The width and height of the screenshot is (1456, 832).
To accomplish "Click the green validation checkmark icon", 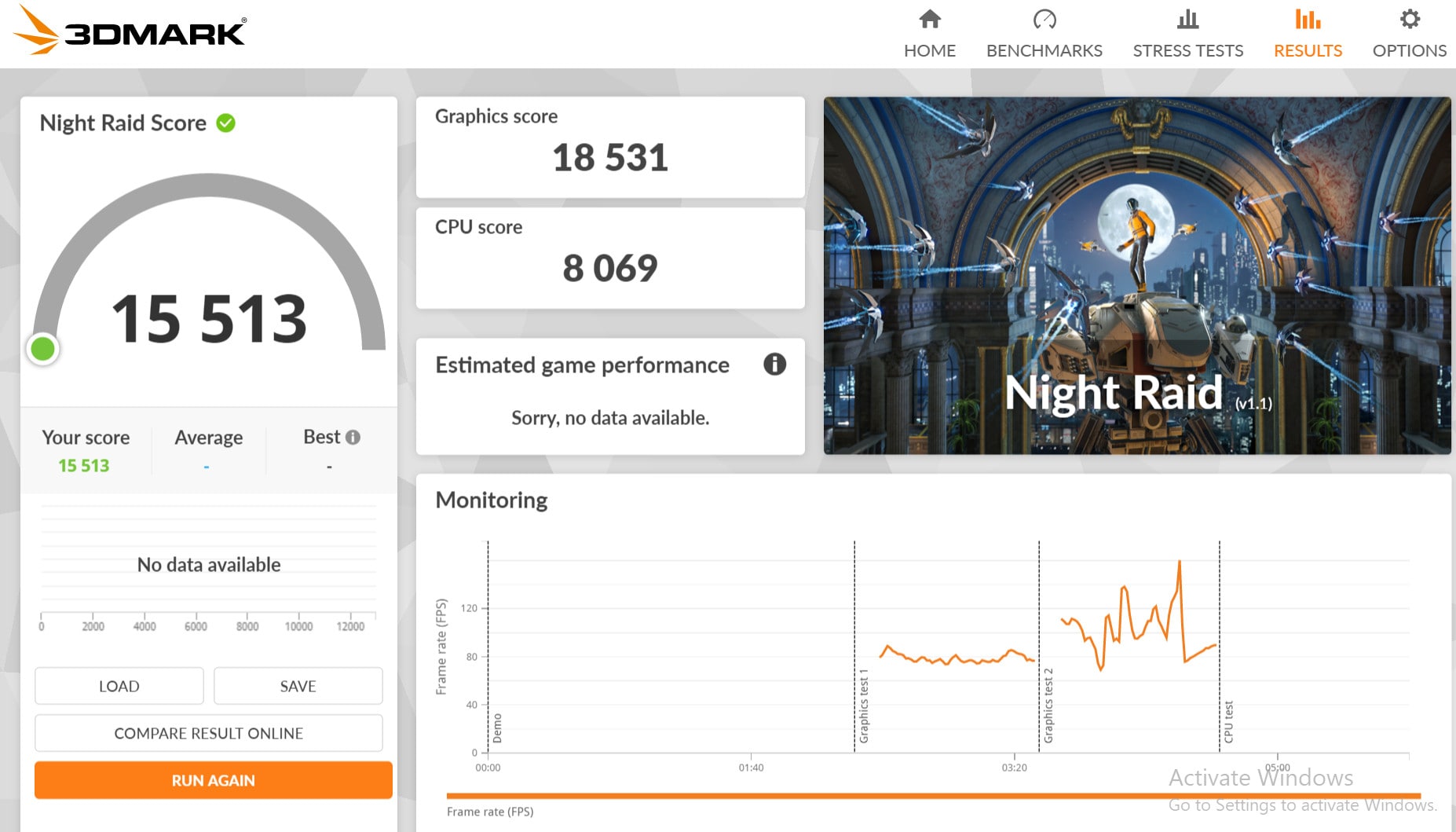I will (226, 123).
